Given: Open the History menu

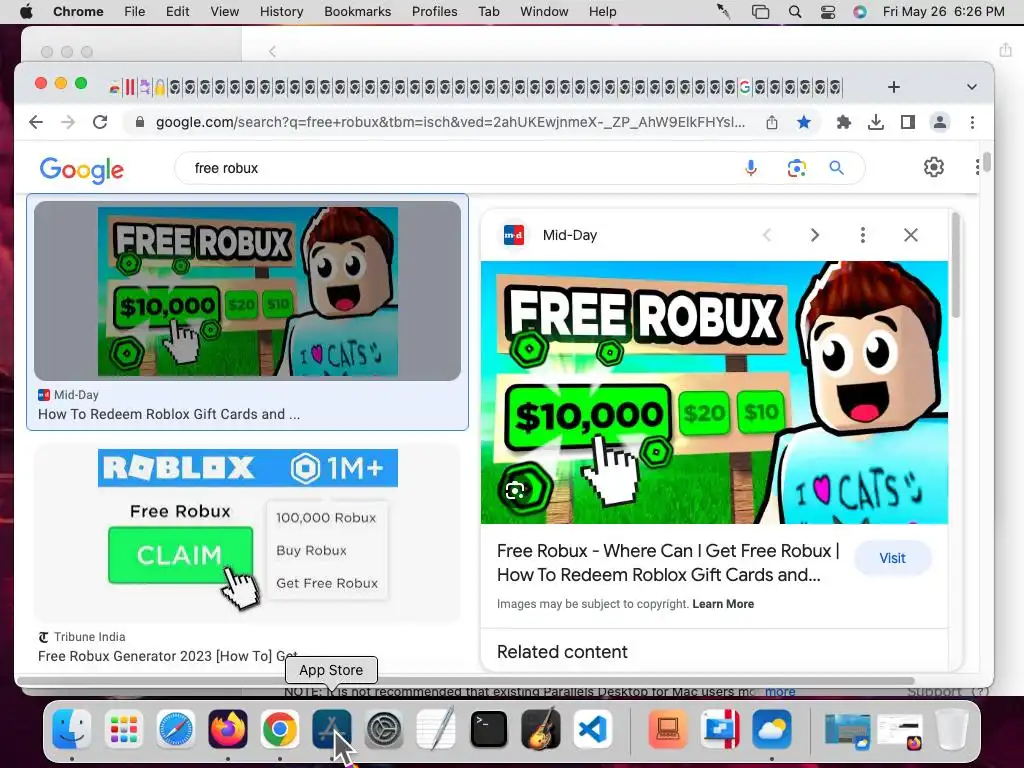Looking at the screenshot, I should click(x=281, y=12).
